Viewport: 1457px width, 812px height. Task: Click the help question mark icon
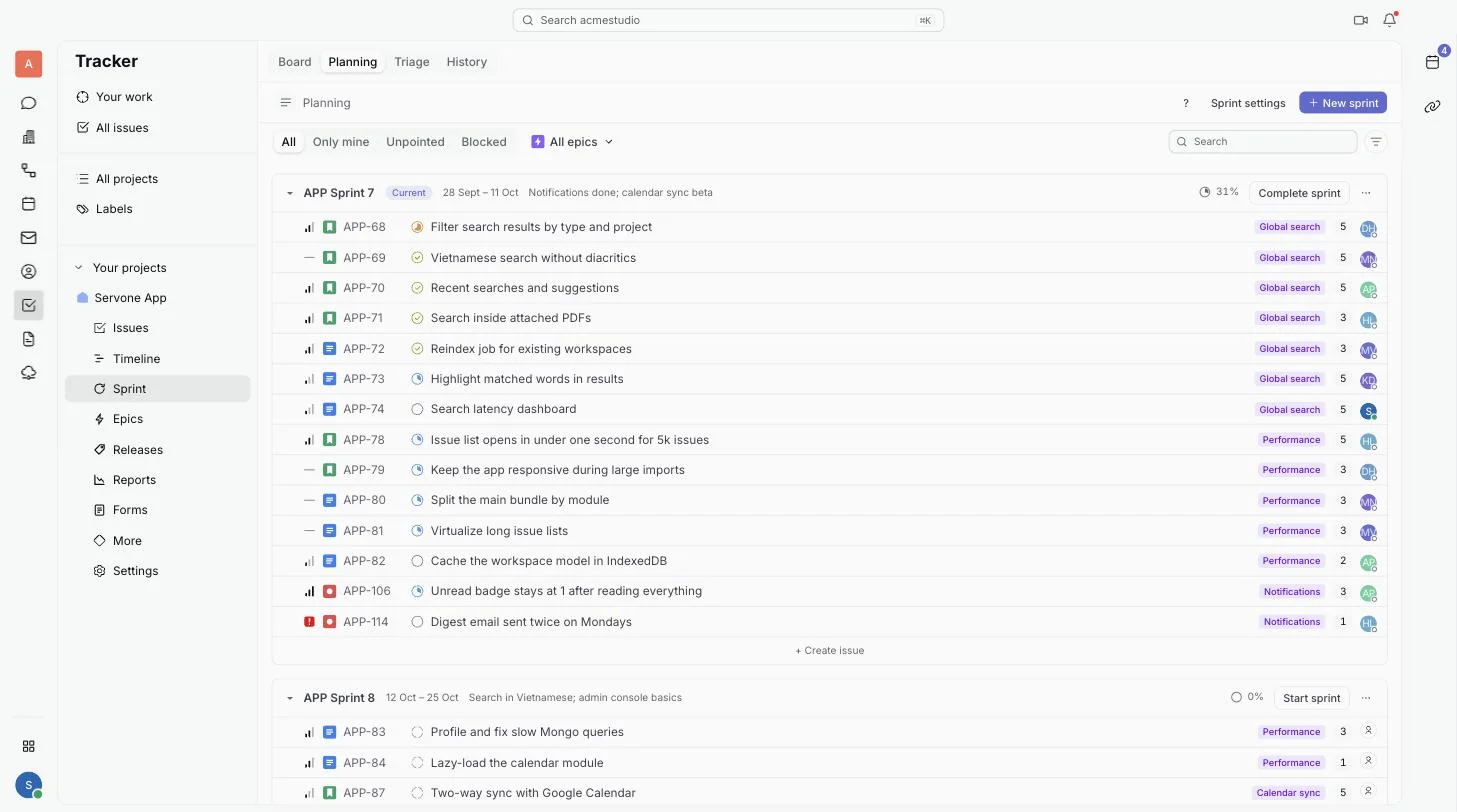[1186, 103]
